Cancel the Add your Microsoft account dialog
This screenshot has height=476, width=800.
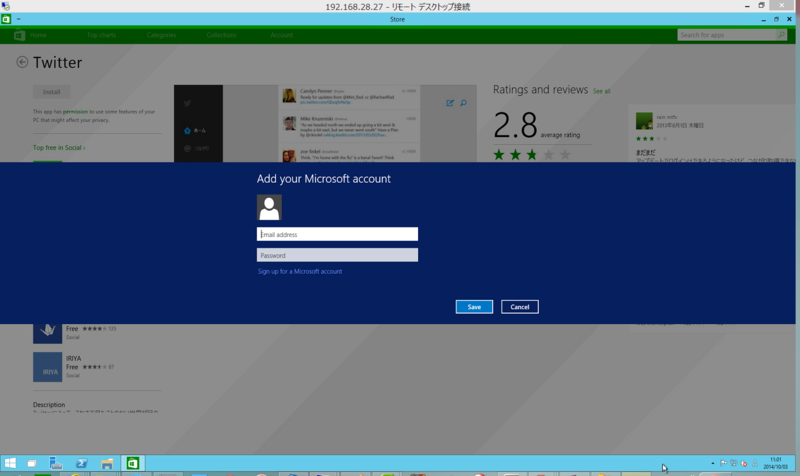click(519, 307)
